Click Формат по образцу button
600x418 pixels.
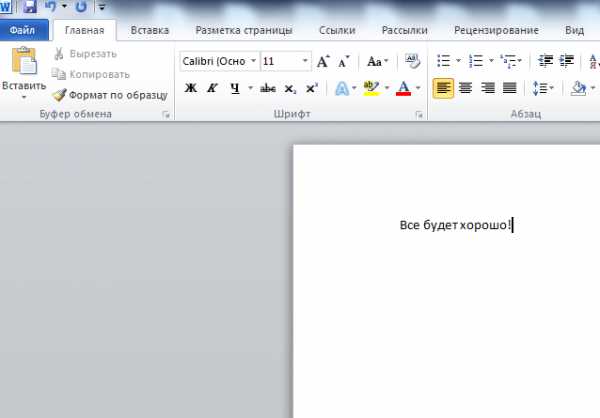[x=110, y=95]
